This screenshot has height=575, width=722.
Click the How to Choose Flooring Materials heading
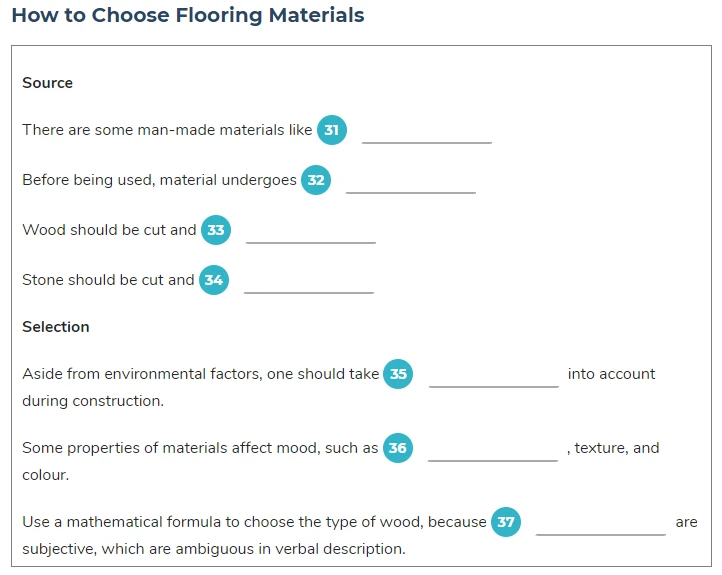pos(188,15)
